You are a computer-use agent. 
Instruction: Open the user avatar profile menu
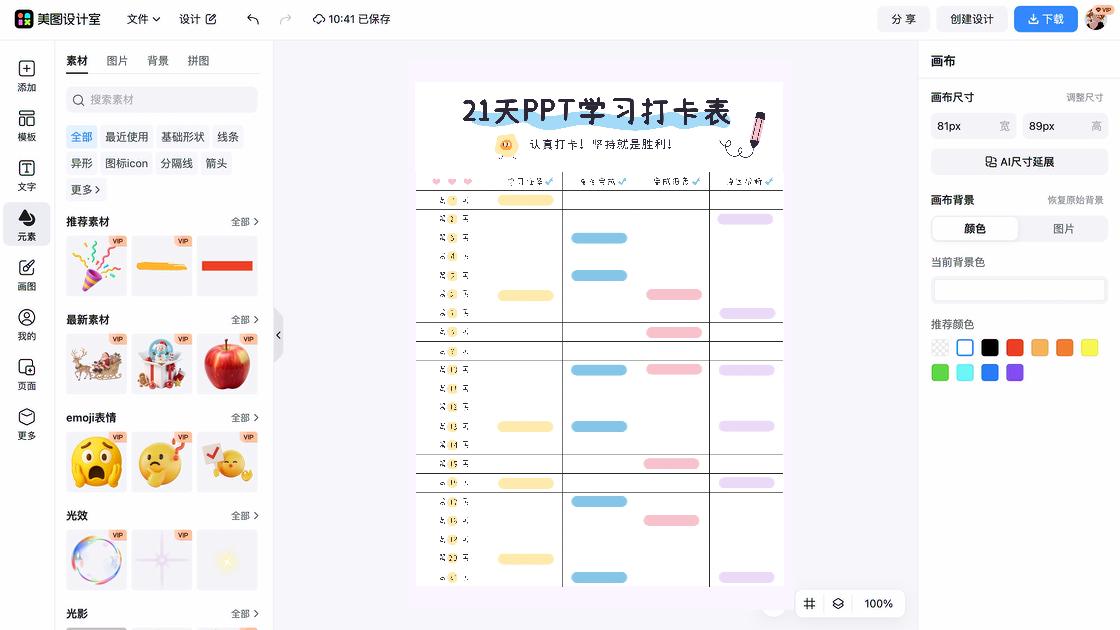[1097, 19]
